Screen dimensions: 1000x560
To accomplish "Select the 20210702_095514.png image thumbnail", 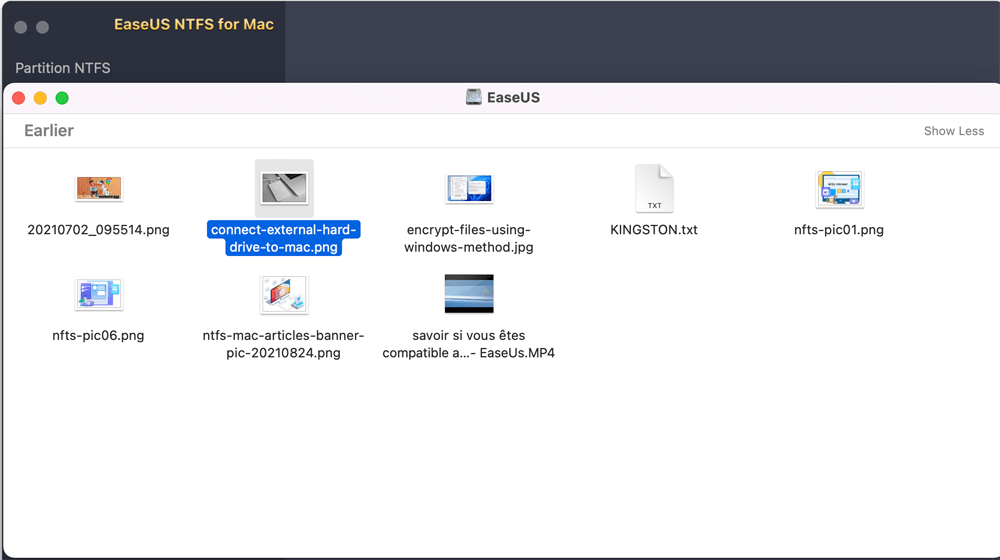I will [98, 188].
